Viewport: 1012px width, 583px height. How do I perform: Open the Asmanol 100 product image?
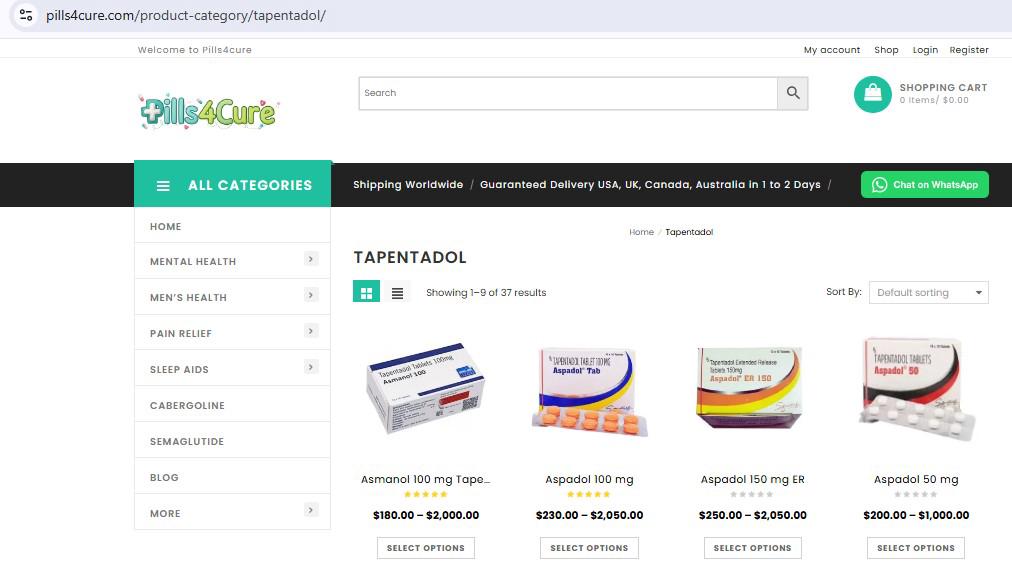click(426, 389)
